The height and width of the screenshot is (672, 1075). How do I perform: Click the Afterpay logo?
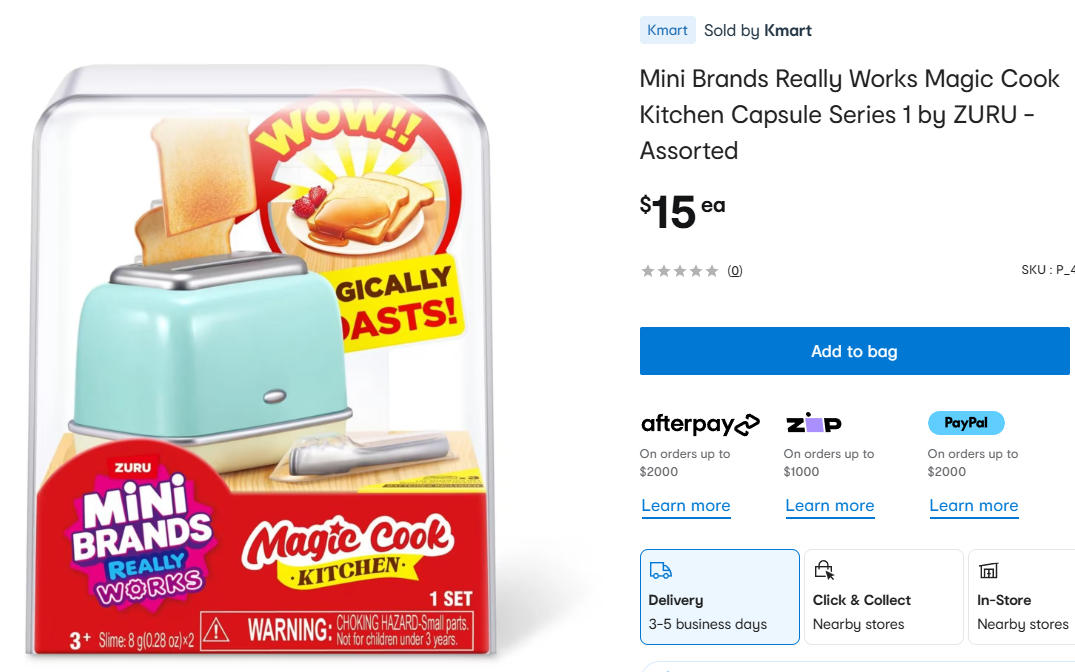(700, 424)
